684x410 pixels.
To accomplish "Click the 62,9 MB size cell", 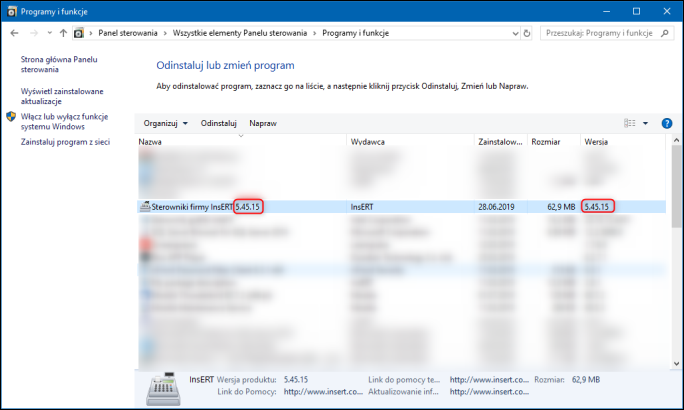I will tap(561, 207).
